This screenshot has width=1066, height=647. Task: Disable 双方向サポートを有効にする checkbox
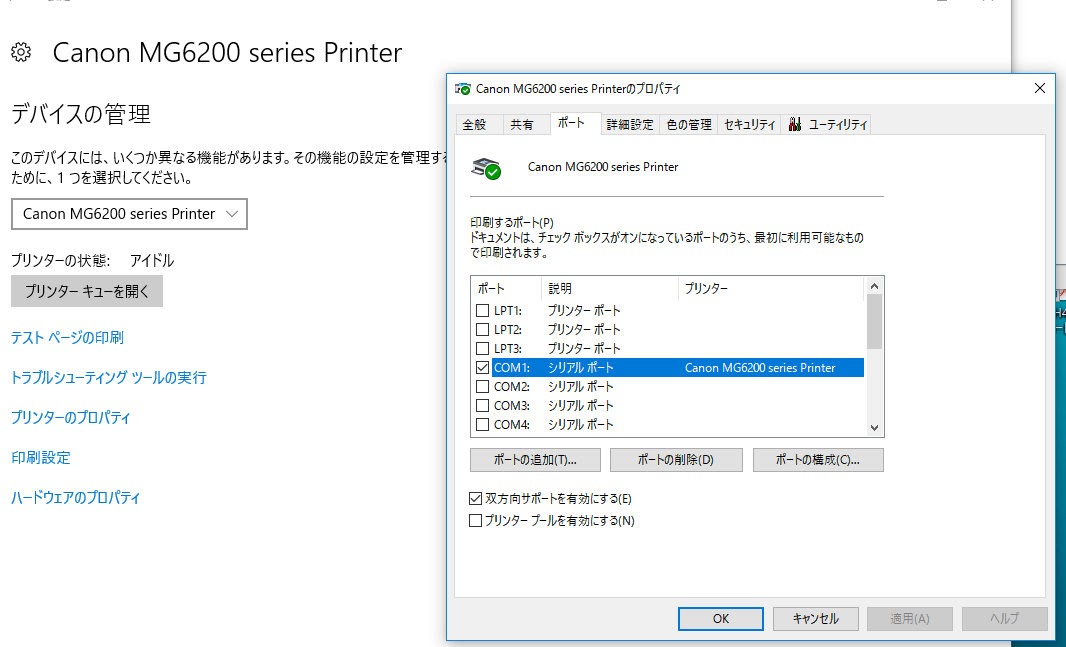click(476, 499)
